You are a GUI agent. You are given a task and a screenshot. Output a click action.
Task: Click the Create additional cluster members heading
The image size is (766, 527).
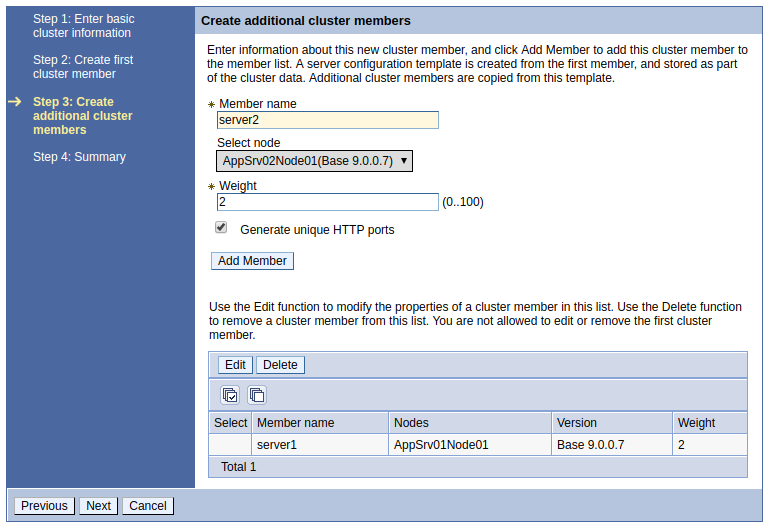pos(306,21)
